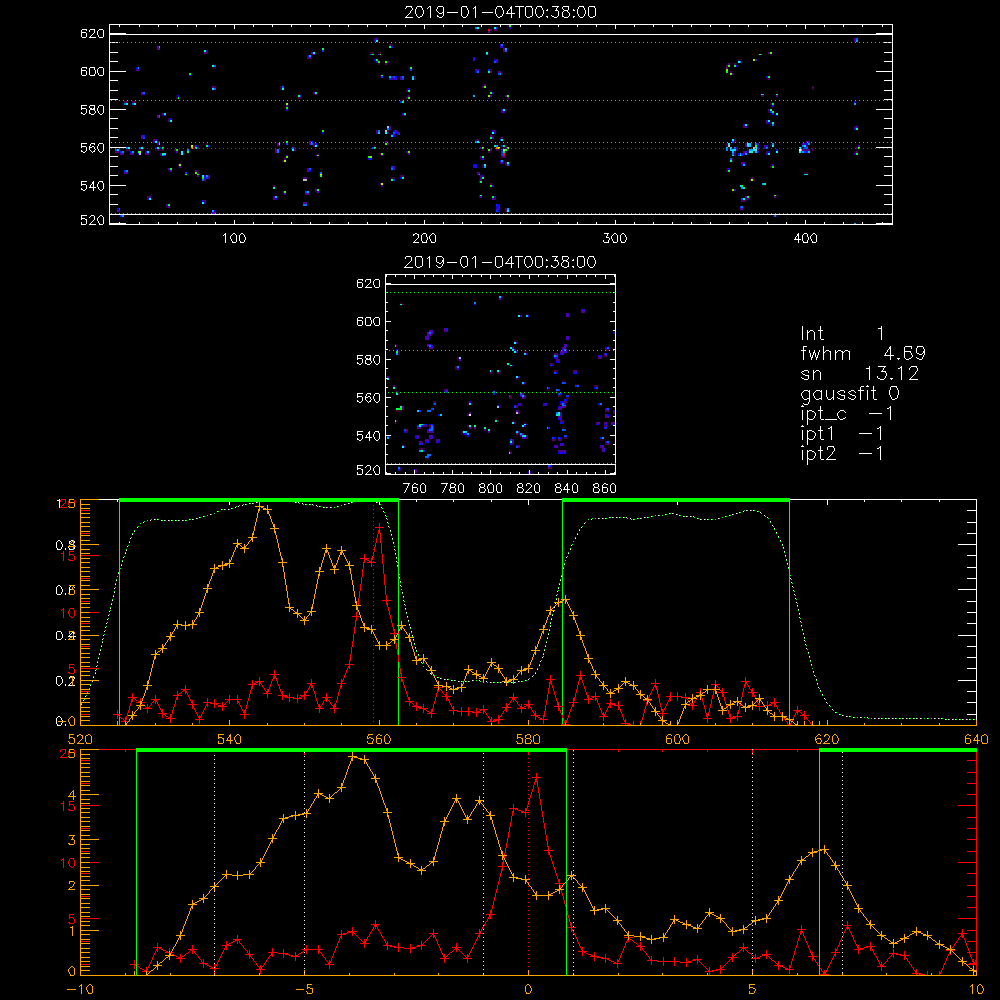Click y-axis label 580 on top plot
This screenshot has width=1000, height=1000.
coord(92,110)
